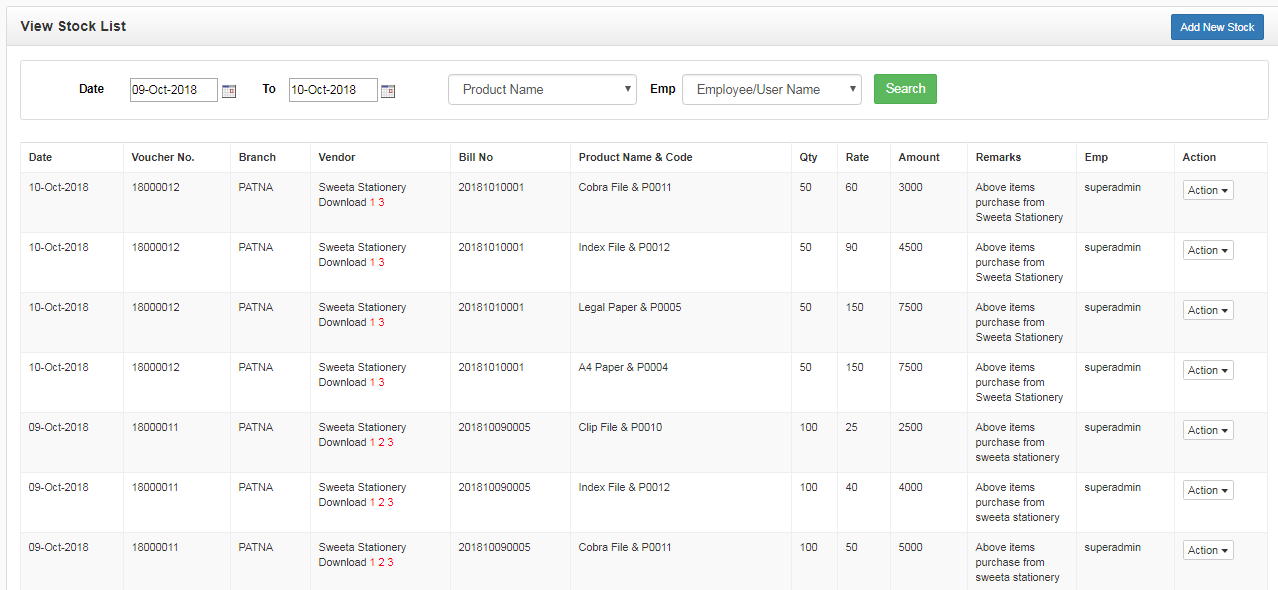Screen dimensions: 1278x590
Task: Click rate 90 in Index File row
Action: click(851, 247)
